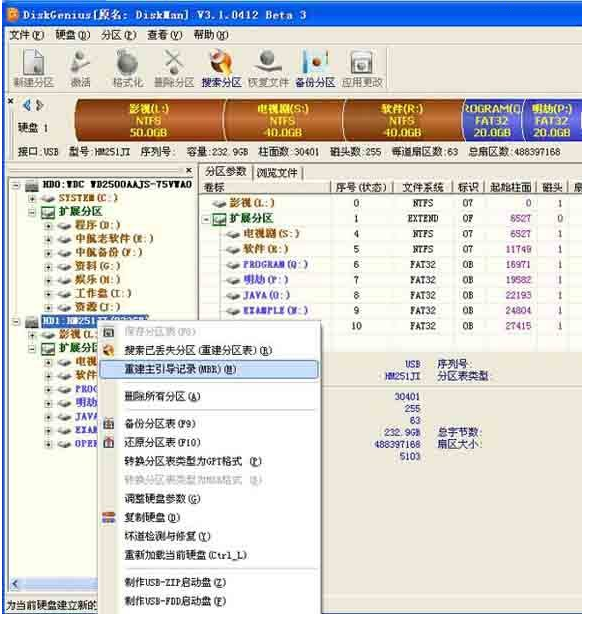Choose 坏道检测与修复(Y) from context menu
The image size is (594, 617).
coord(209,537)
